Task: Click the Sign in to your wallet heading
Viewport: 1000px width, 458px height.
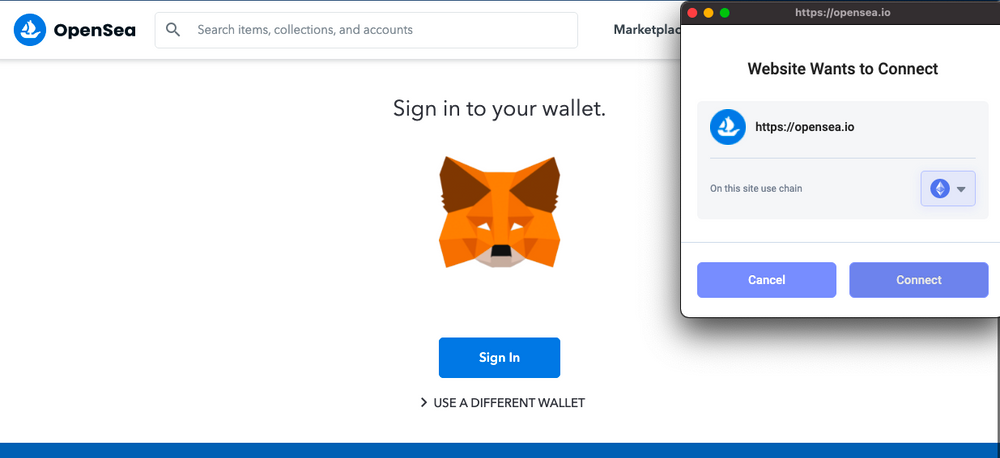Action: 499,108
